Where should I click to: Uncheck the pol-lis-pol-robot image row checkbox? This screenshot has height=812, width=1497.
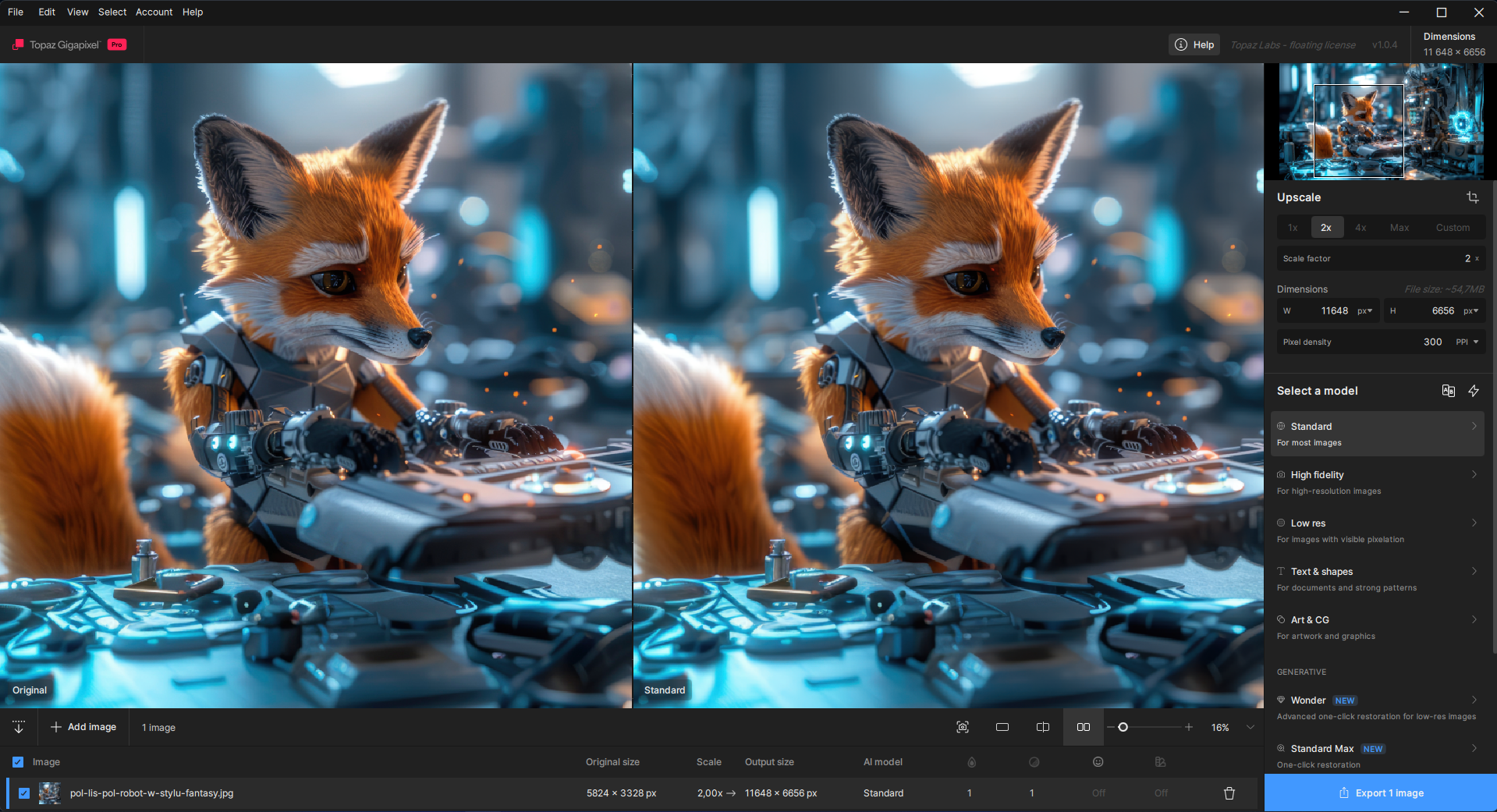click(24, 793)
